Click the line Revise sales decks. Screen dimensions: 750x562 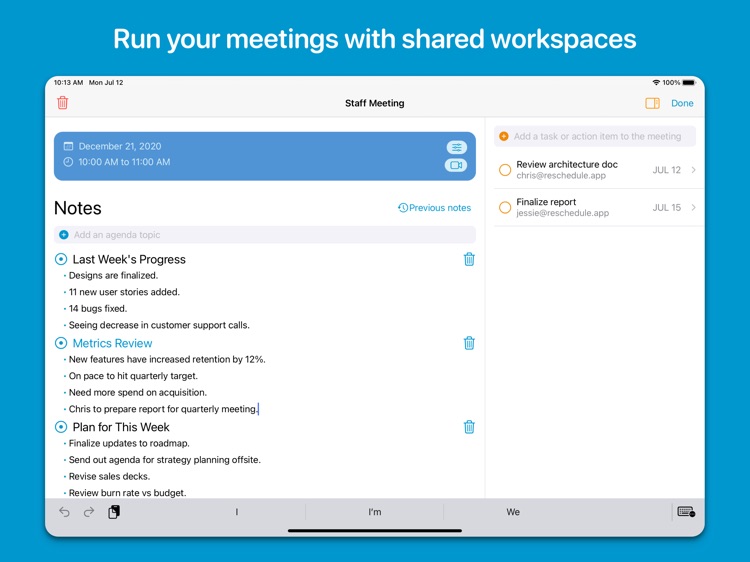coord(110,476)
